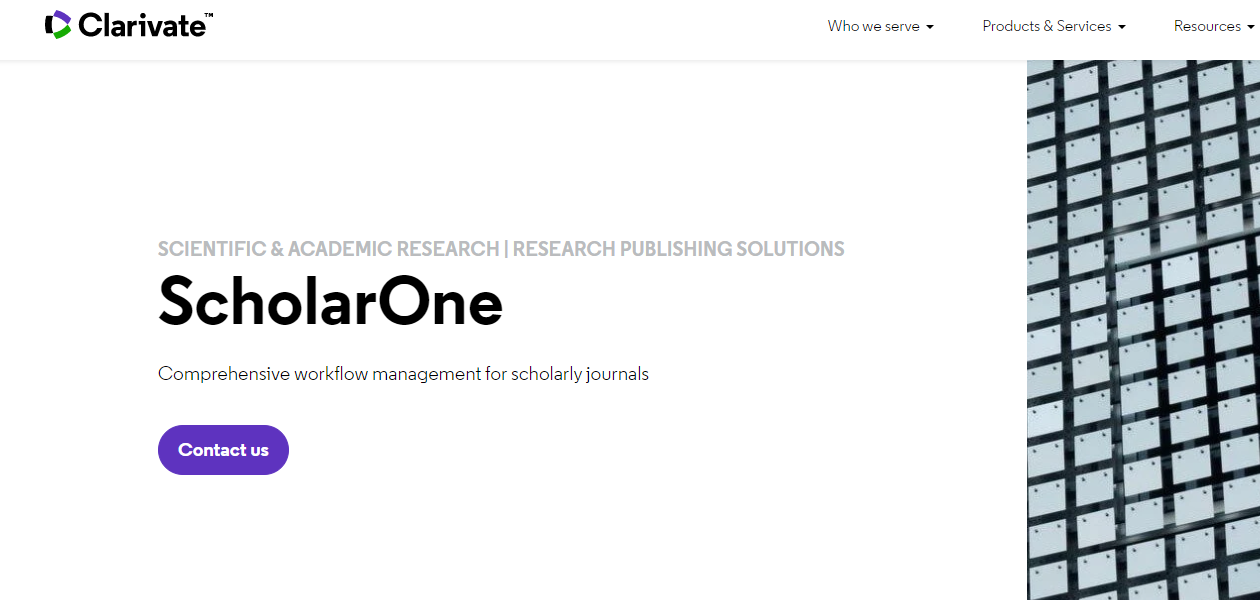The width and height of the screenshot is (1260, 600).
Task: Click the pipe separator between breadcrumb items
Action: 506,249
